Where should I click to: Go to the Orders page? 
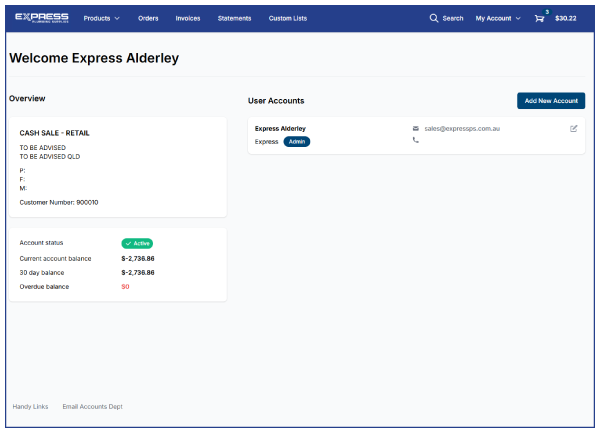click(148, 18)
